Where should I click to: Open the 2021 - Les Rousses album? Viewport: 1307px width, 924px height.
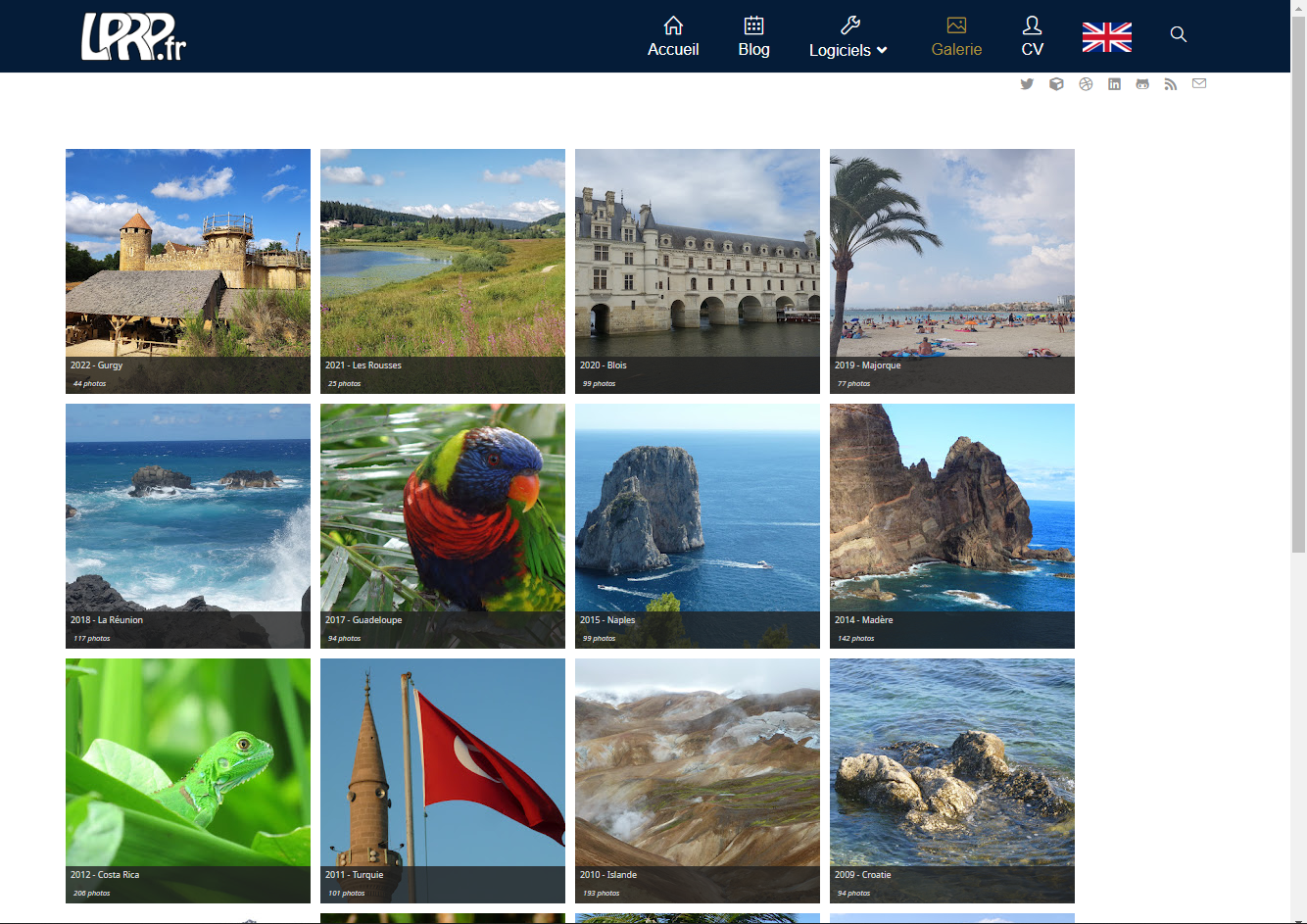443,271
